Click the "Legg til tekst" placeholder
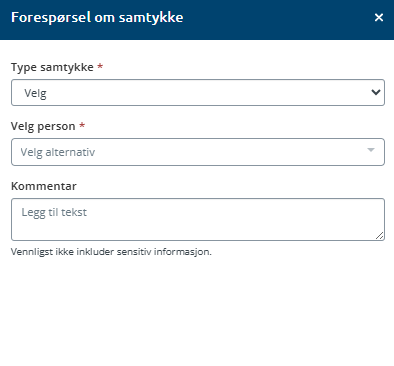 click(54, 212)
